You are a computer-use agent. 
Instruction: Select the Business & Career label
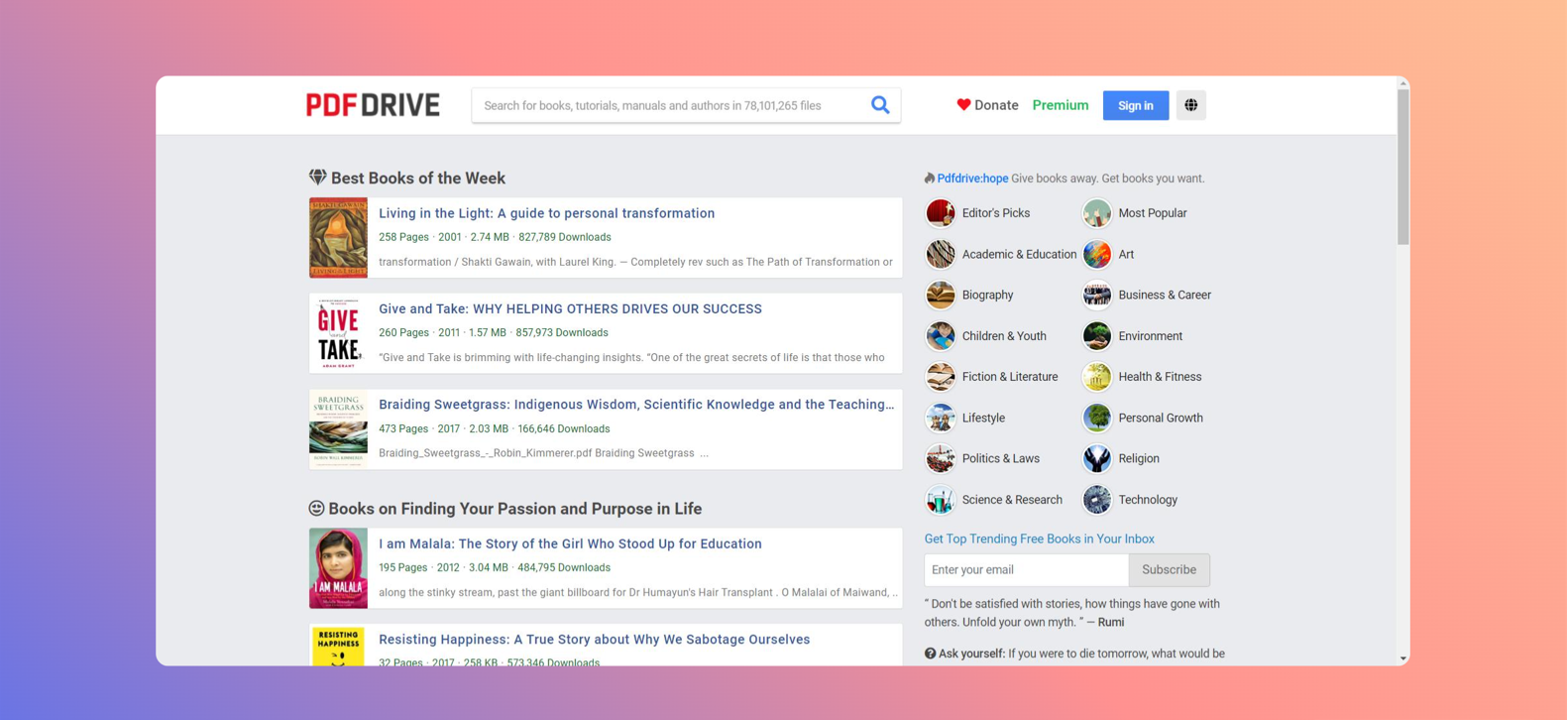pos(1165,295)
